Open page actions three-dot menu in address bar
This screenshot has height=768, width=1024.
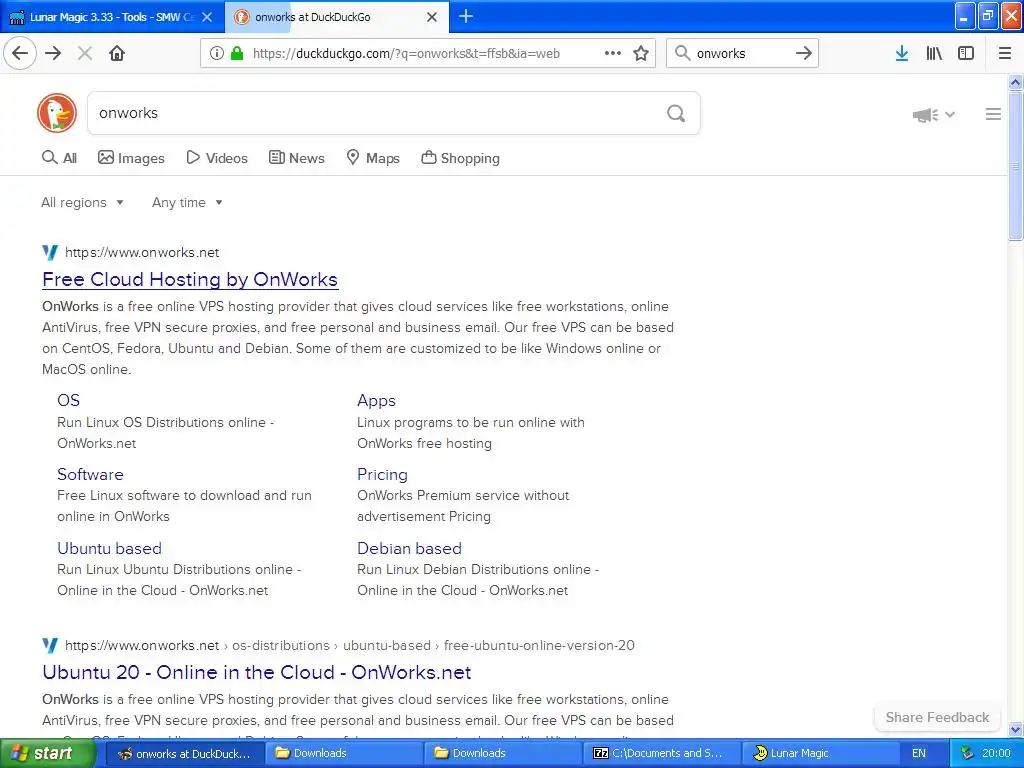click(613, 53)
